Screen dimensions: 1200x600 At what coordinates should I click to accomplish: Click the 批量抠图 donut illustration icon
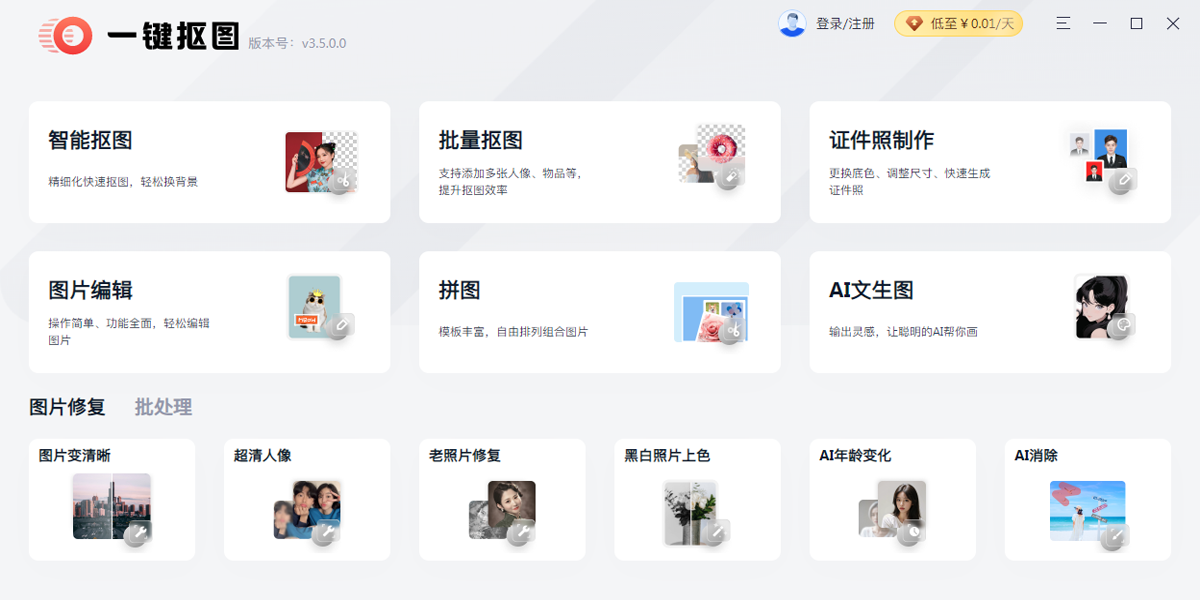click(x=712, y=155)
